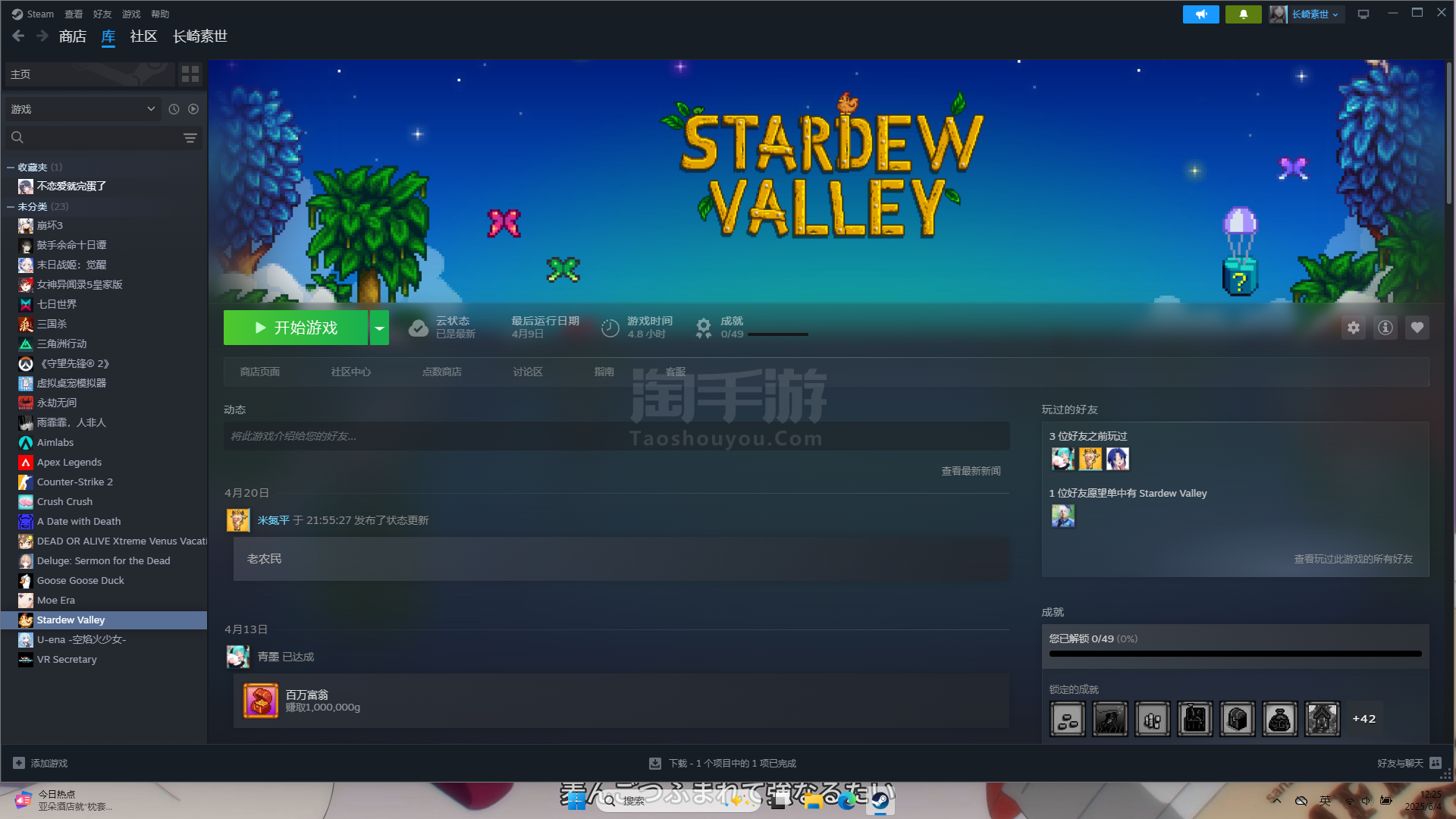The height and width of the screenshot is (819, 1456).
Task: Open 好友与聊天 panel
Action: pyautogui.click(x=1409, y=763)
